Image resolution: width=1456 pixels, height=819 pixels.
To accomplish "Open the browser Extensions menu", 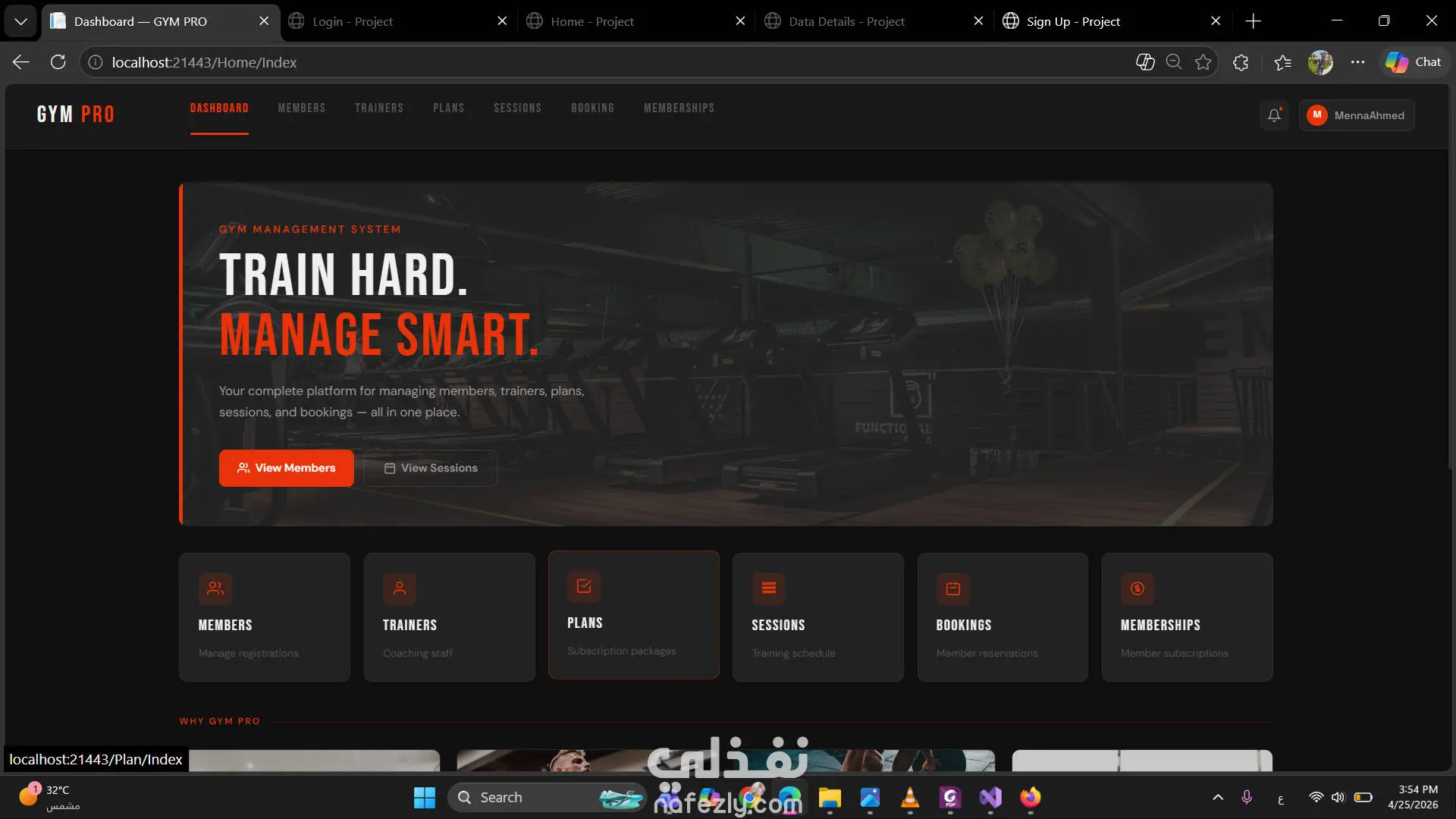I will coord(1241,62).
